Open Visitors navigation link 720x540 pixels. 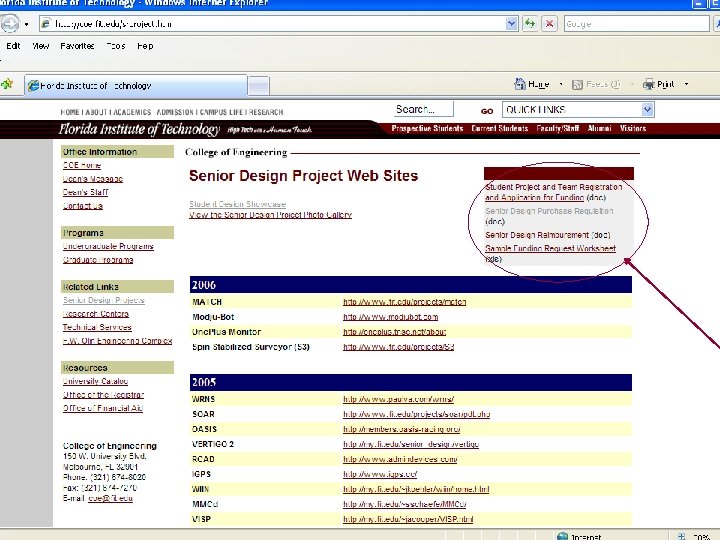(633, 129)
